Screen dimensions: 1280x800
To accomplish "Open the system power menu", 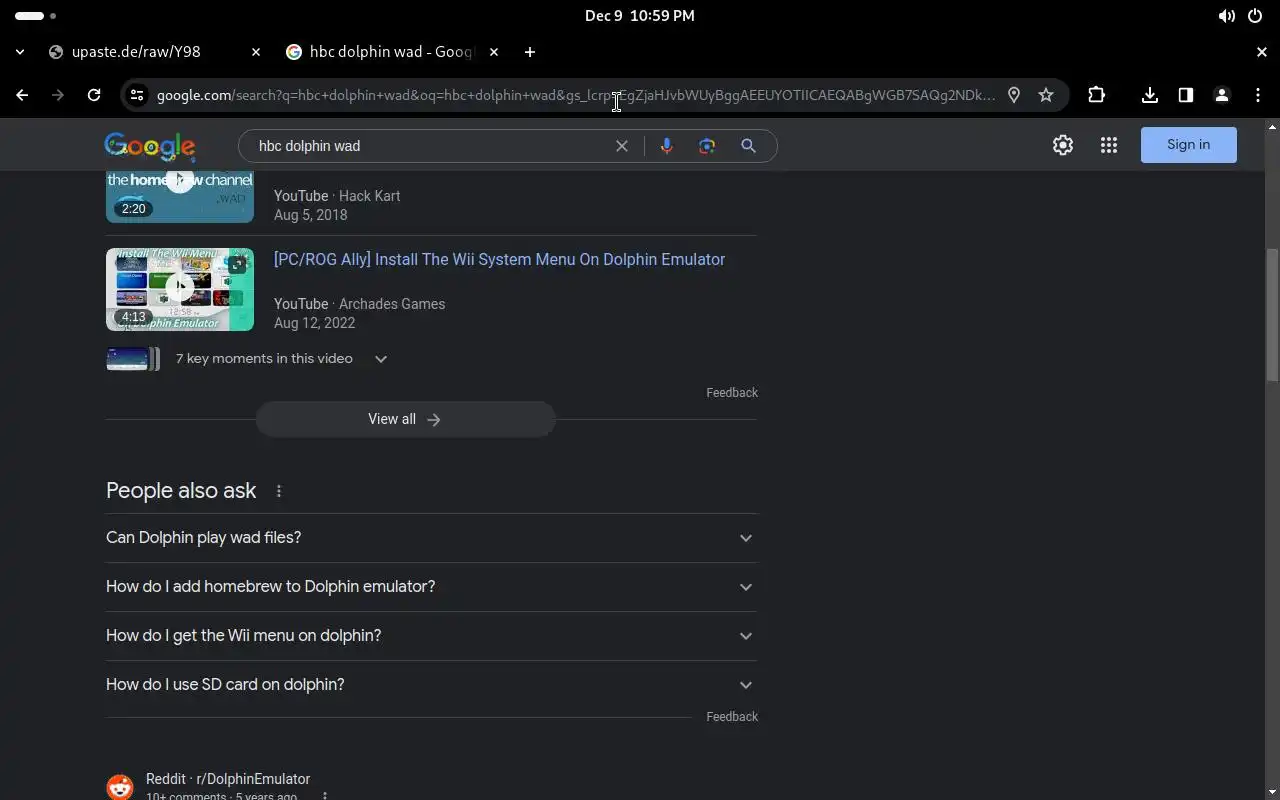I will [x=1255, y=16].
